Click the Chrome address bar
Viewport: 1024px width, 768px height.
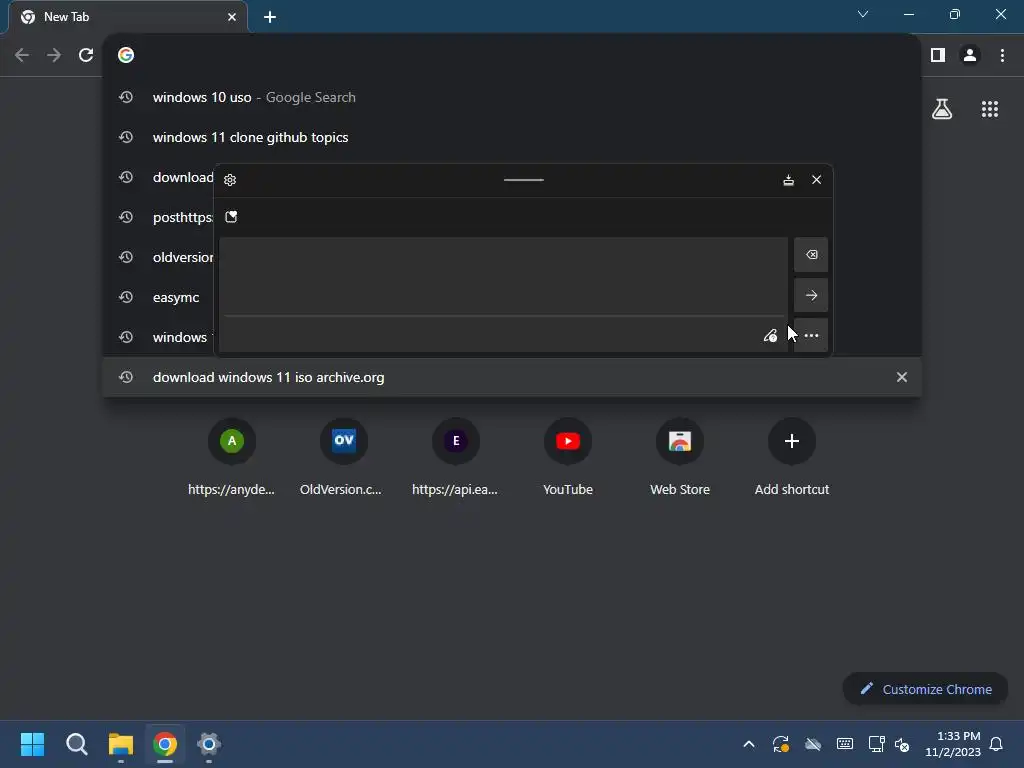pyautogui.click(x=512, y=55)
